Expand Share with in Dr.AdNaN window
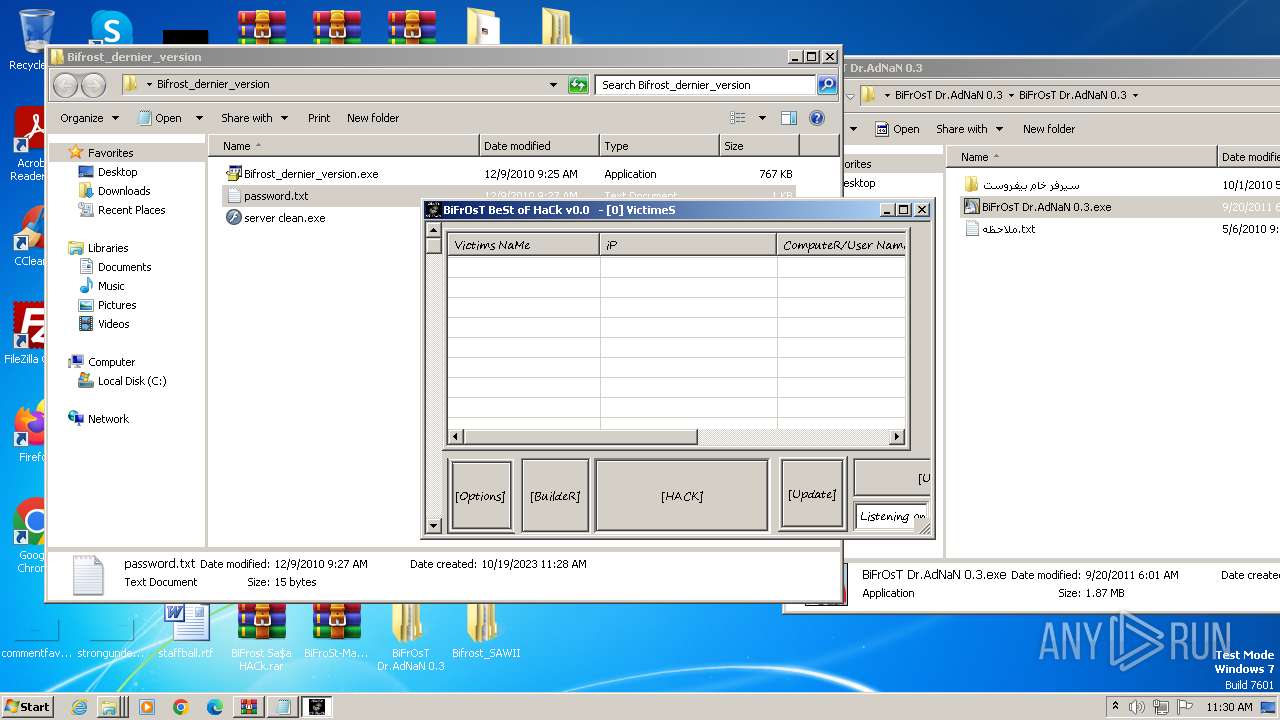This screenshot has width=1280, height=720. (969, 129)
